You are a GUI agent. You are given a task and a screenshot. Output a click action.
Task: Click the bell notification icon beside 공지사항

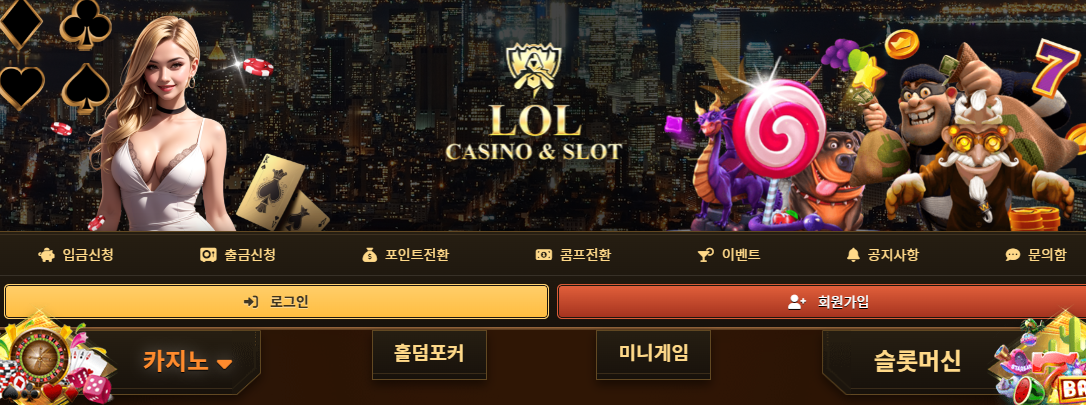pyautogui.click(x=853, y=255)
